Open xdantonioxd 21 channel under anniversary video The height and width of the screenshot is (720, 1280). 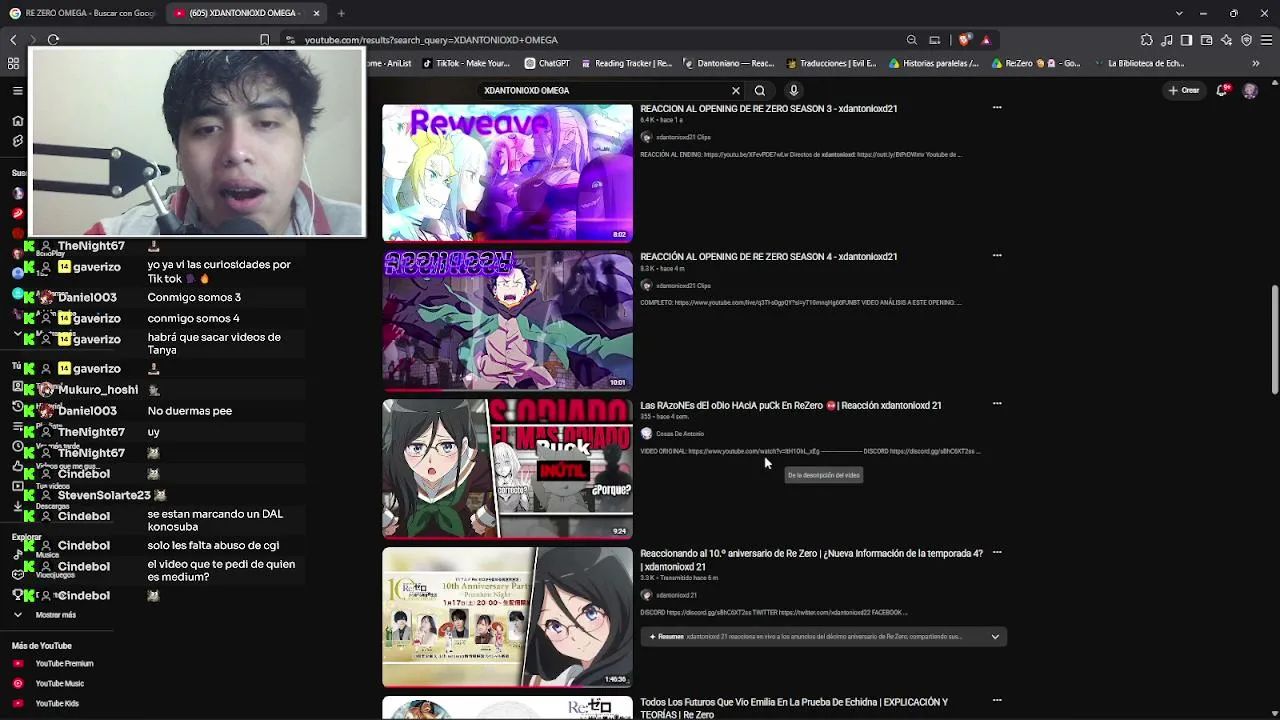coord(676,595)
